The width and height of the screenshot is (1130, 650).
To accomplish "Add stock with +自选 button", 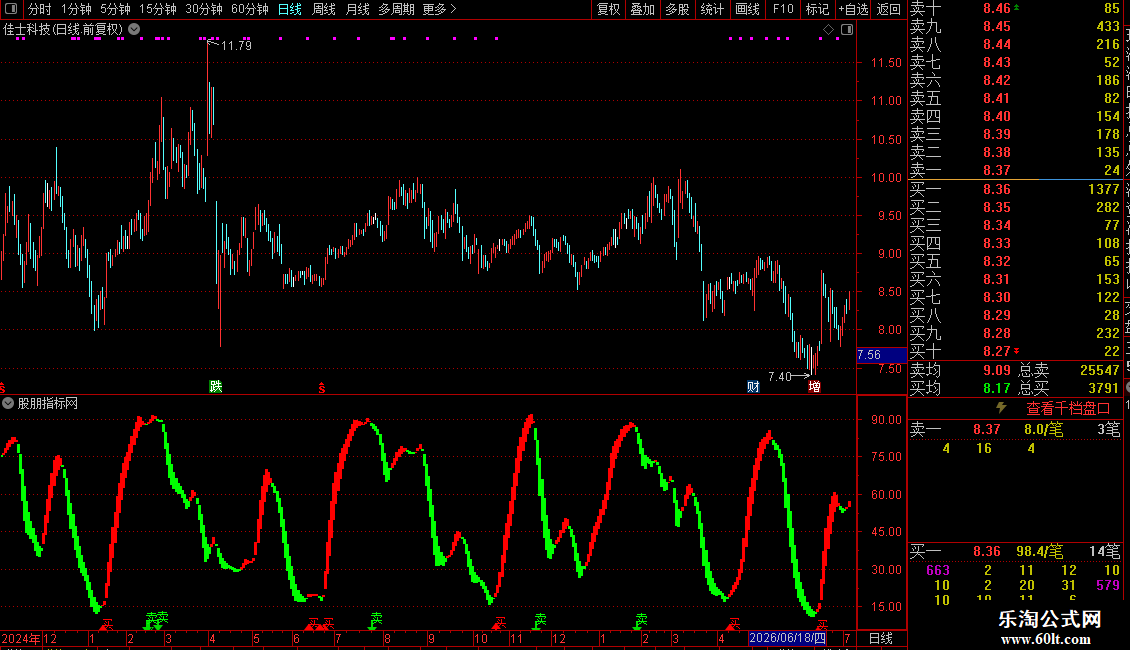I will pos(853,9).
